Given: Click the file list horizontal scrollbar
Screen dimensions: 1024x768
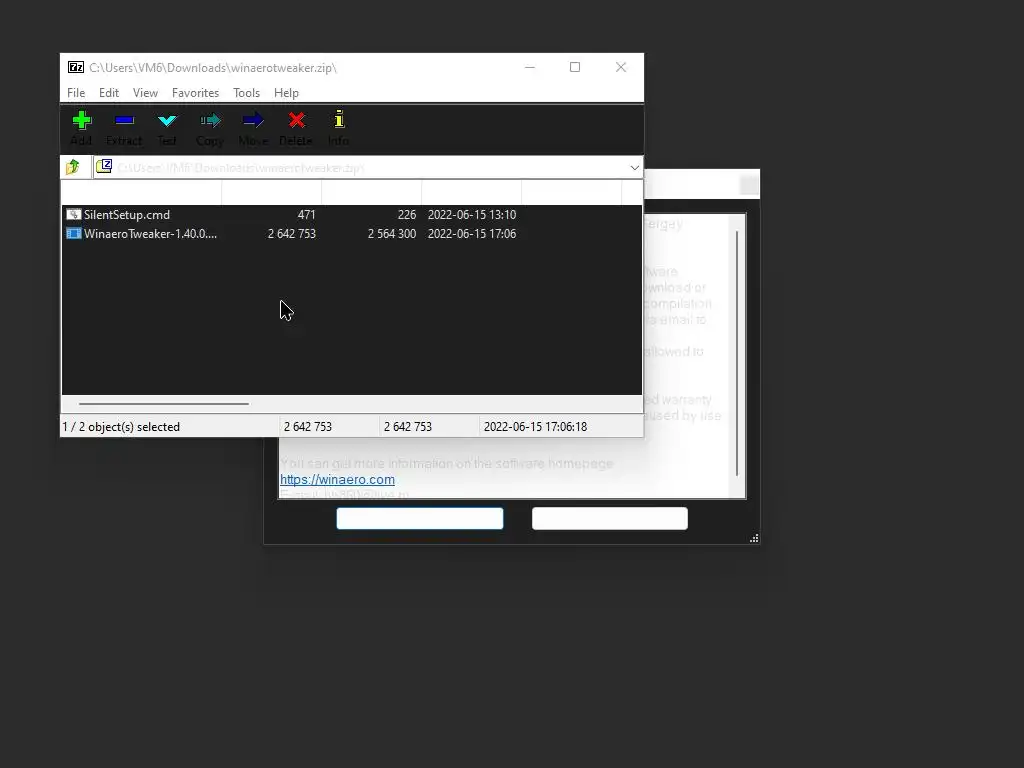Looking at the screenshot, I should [164, 404].
